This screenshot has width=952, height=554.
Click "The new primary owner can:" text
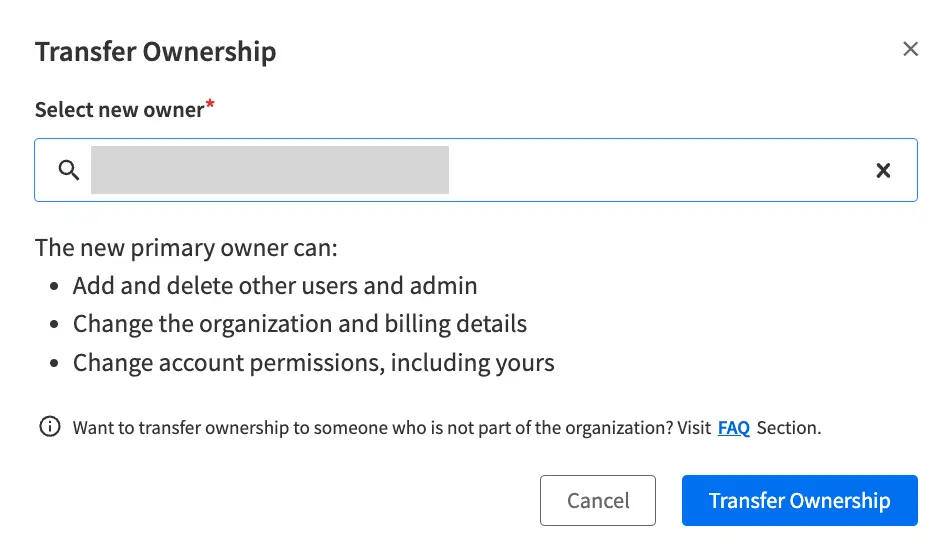tap(186, 248)
